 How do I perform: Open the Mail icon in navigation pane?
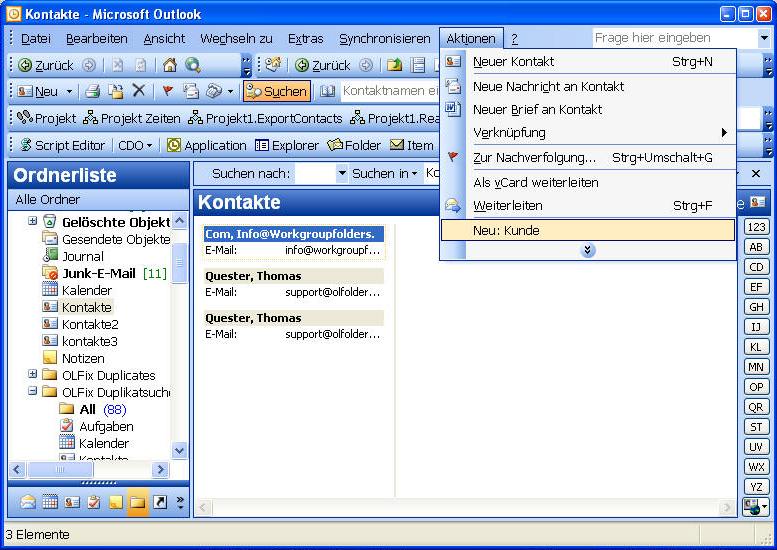click(x=28, y=503)
